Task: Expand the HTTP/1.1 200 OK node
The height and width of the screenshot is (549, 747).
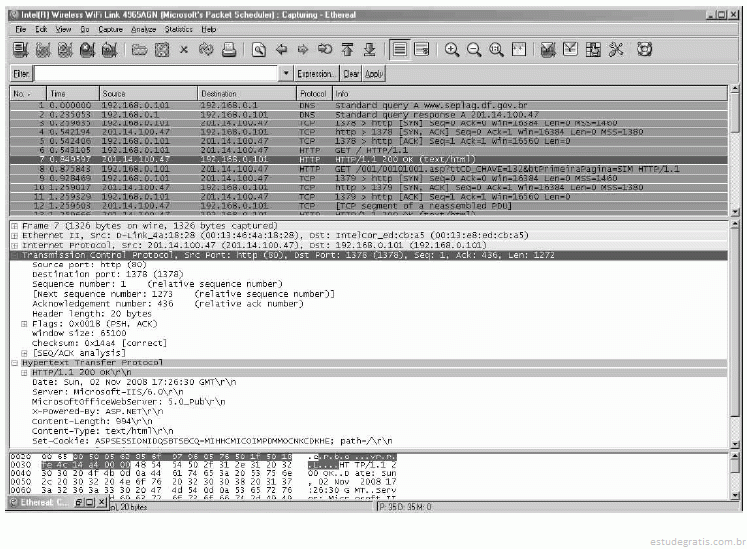Action: (24, 373)
